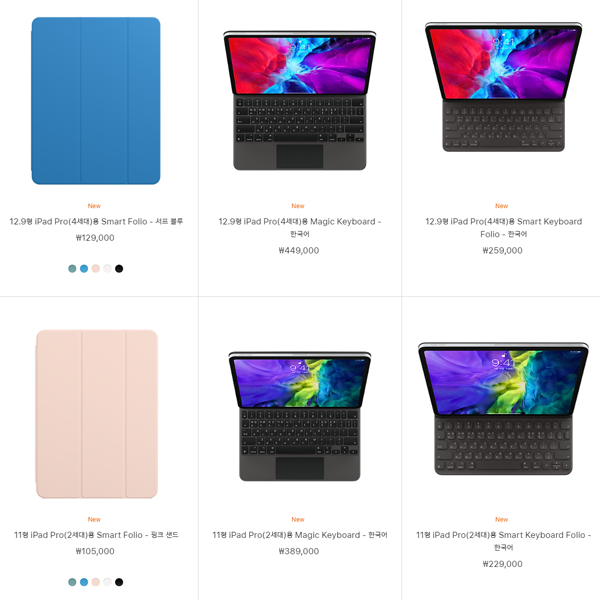
Task: Select teal green swatch for 11 Smart Folio
Action: [72, 582]
